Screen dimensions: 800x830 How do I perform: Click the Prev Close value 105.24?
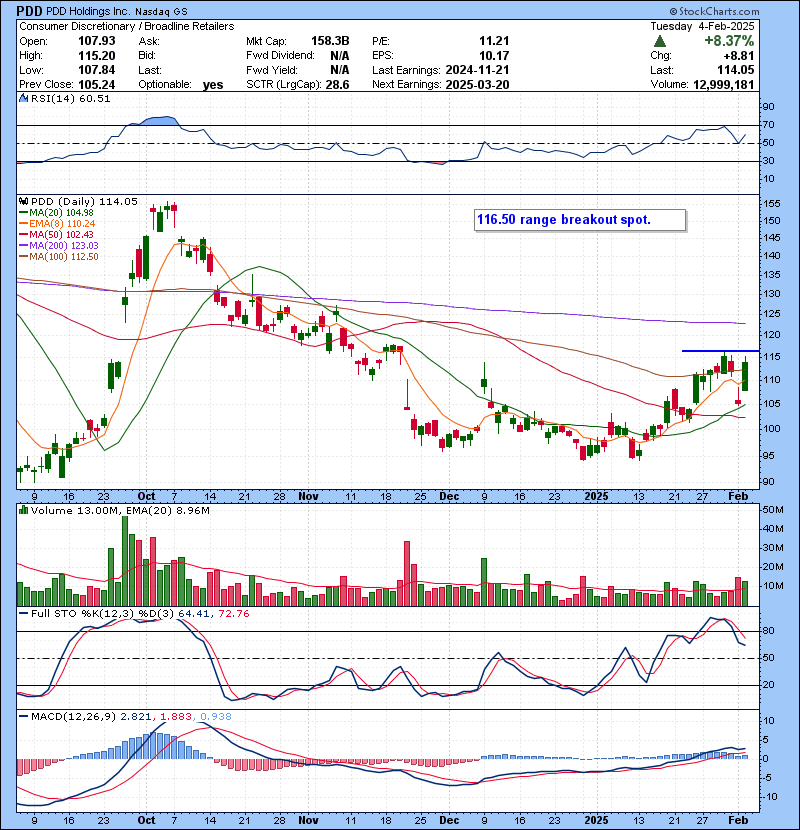tap(96, 85)
